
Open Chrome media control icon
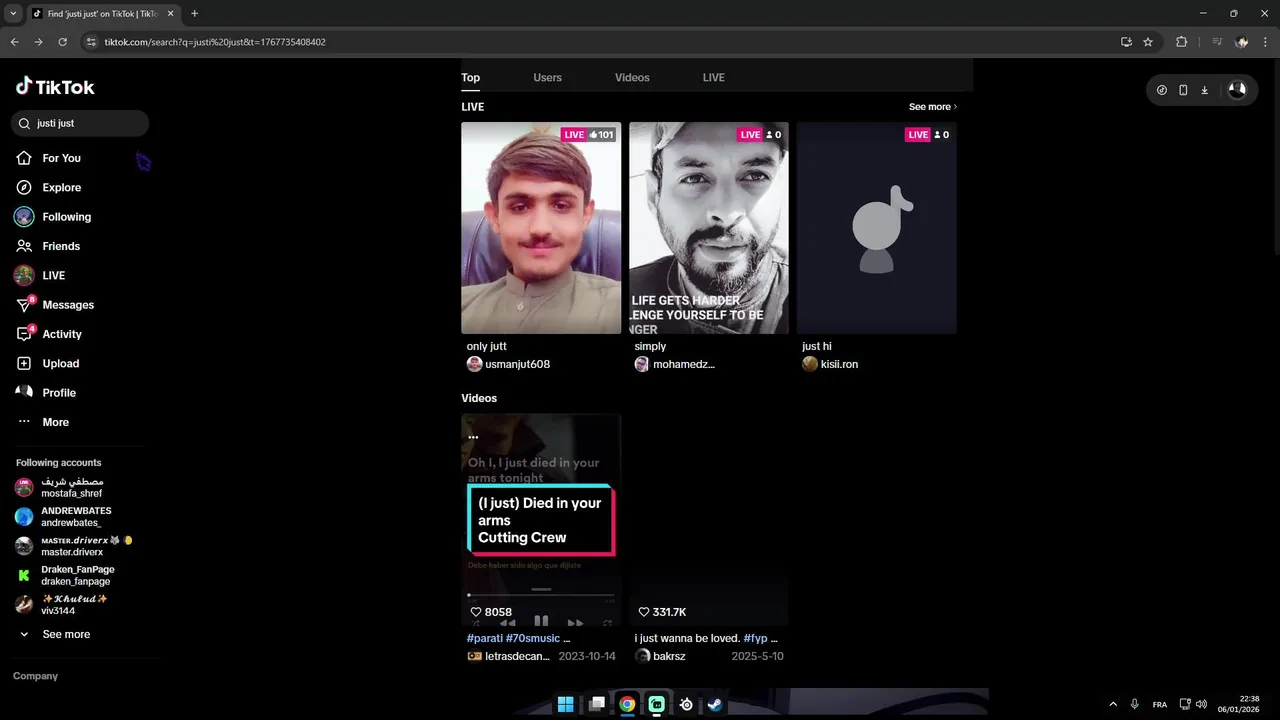[1217, 42]
